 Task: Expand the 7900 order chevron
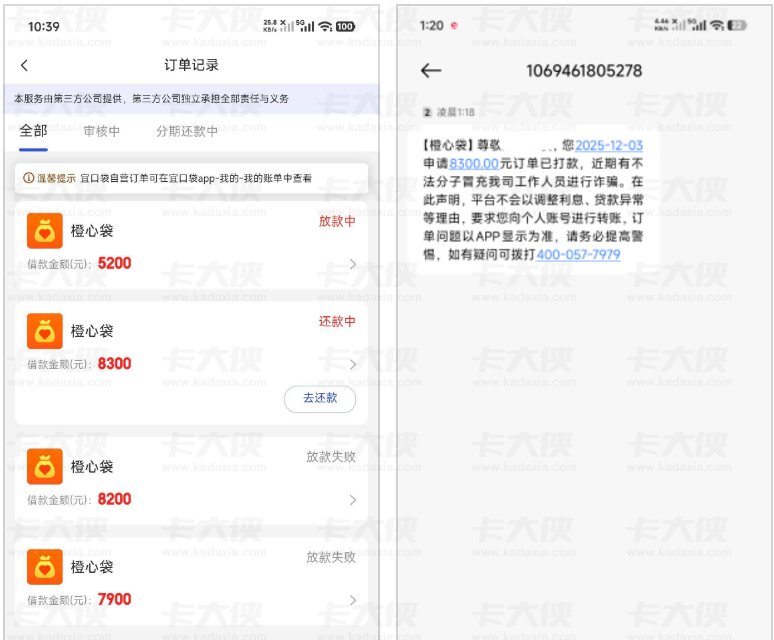[352, 600]
